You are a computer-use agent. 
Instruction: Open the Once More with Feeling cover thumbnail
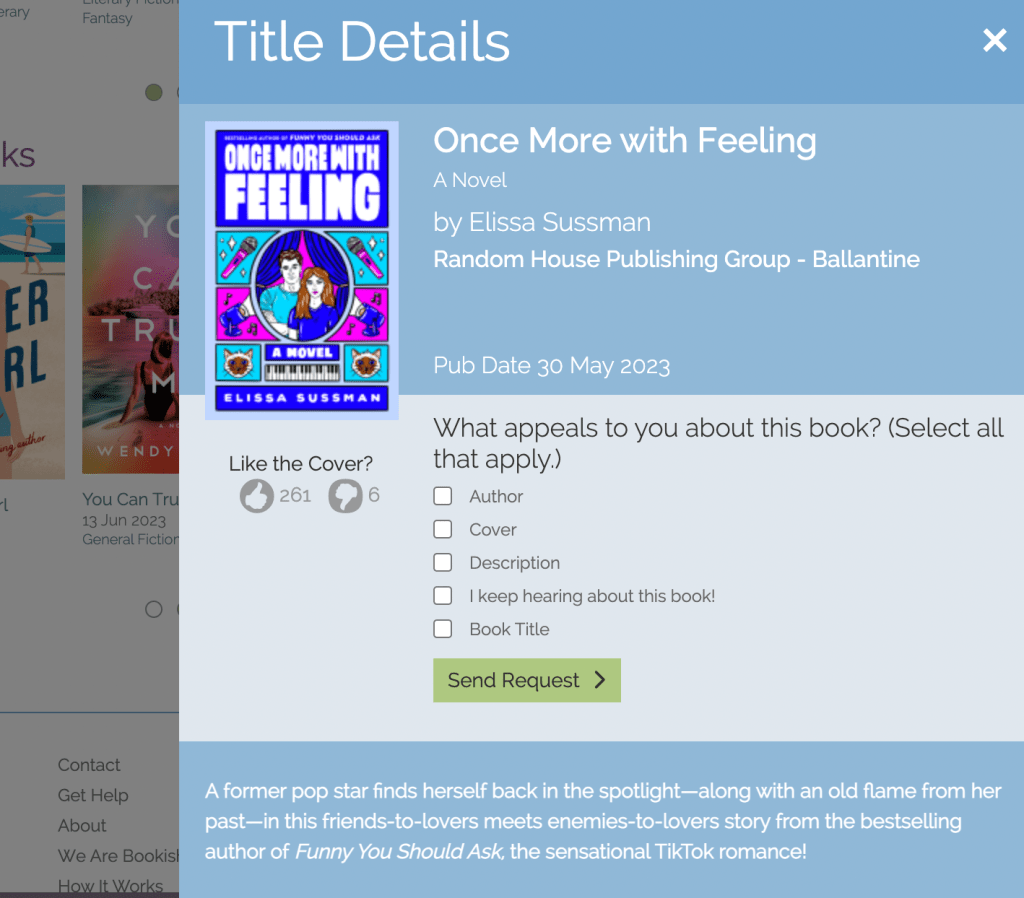[301, 270]
